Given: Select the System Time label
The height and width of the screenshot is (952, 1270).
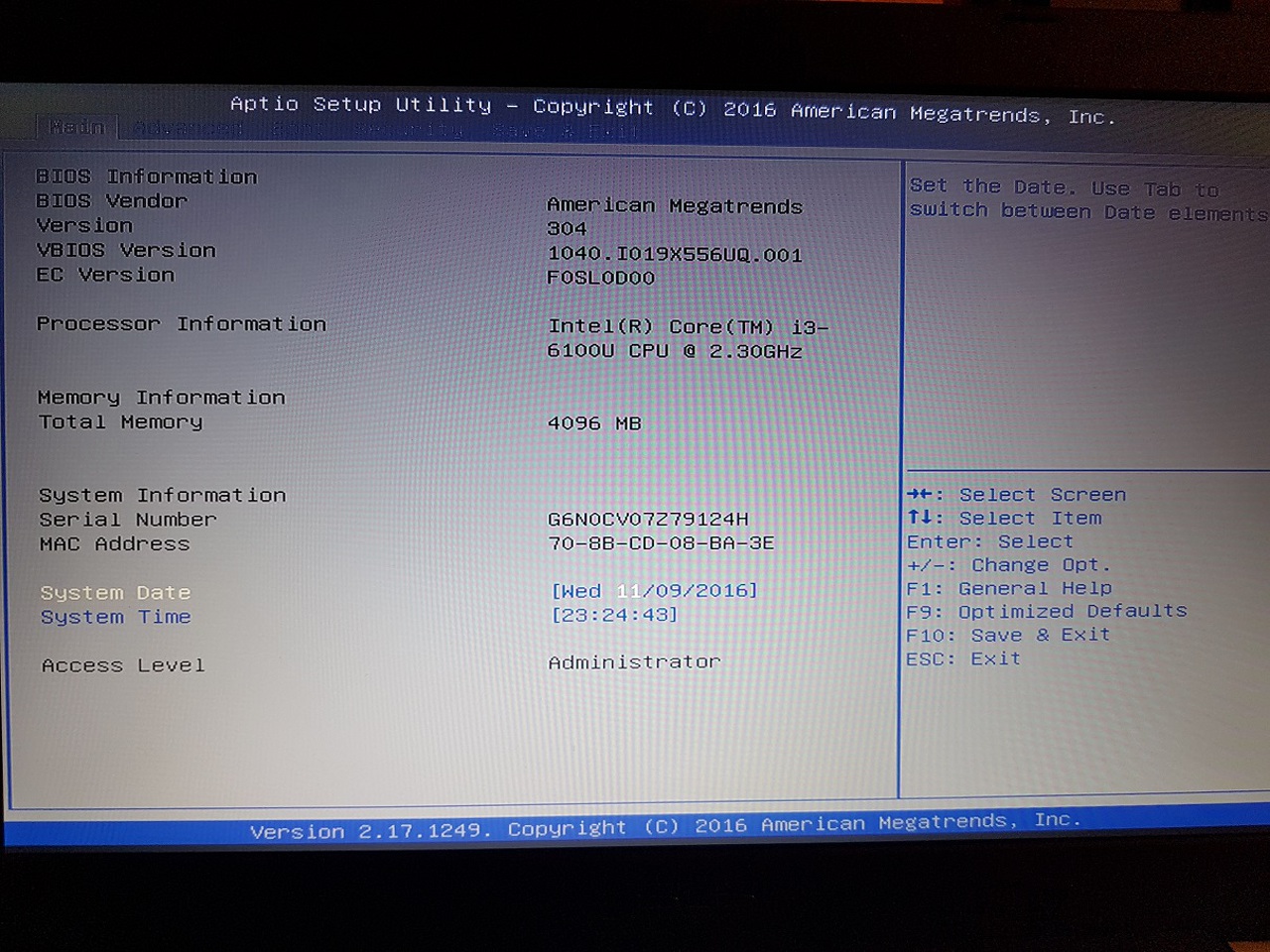Looking at the screenshot, I should tap(115, 617).
